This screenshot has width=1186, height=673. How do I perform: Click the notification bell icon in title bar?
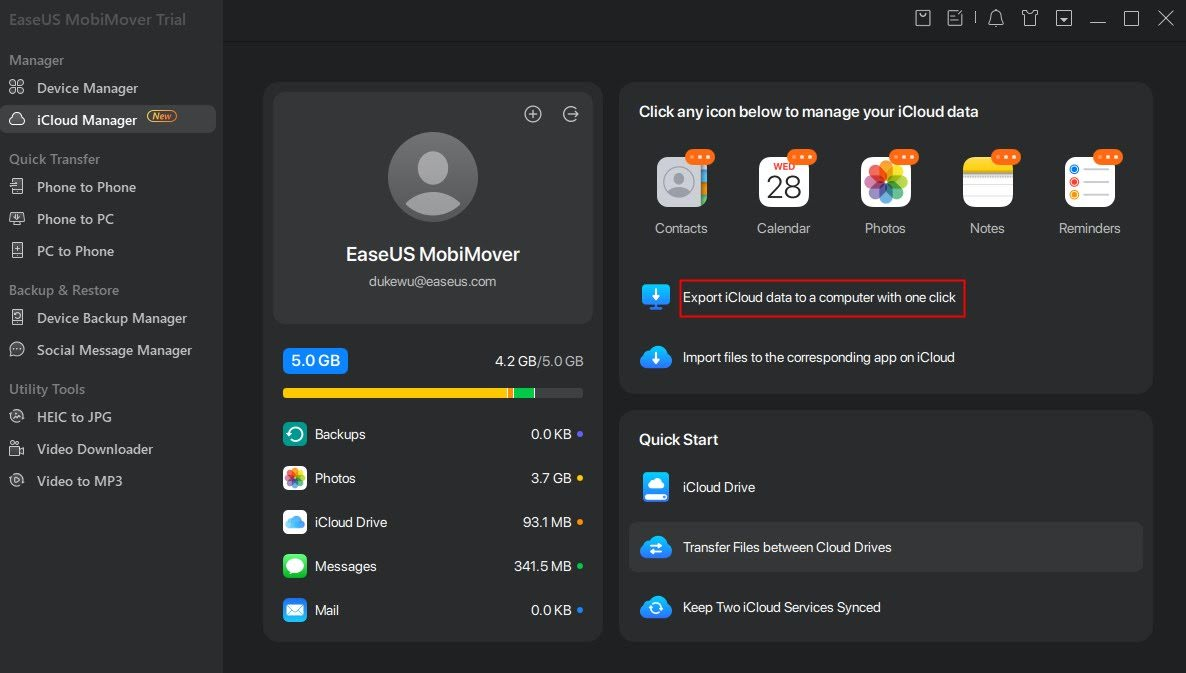tap(995, 18)
